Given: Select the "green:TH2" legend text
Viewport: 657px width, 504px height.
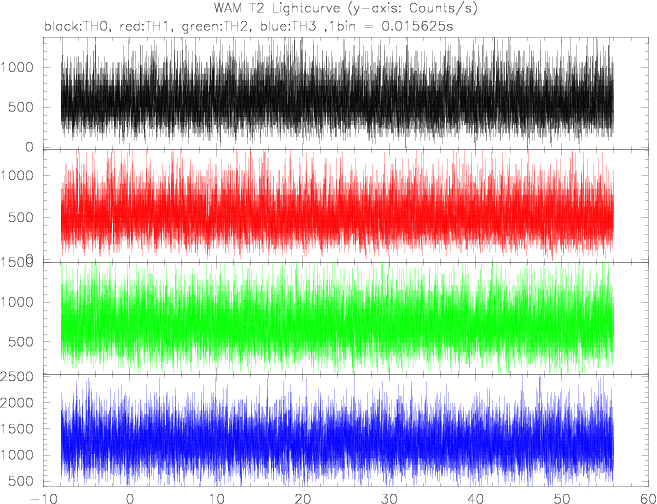Looking at the screenshot, I should (216, 27).
